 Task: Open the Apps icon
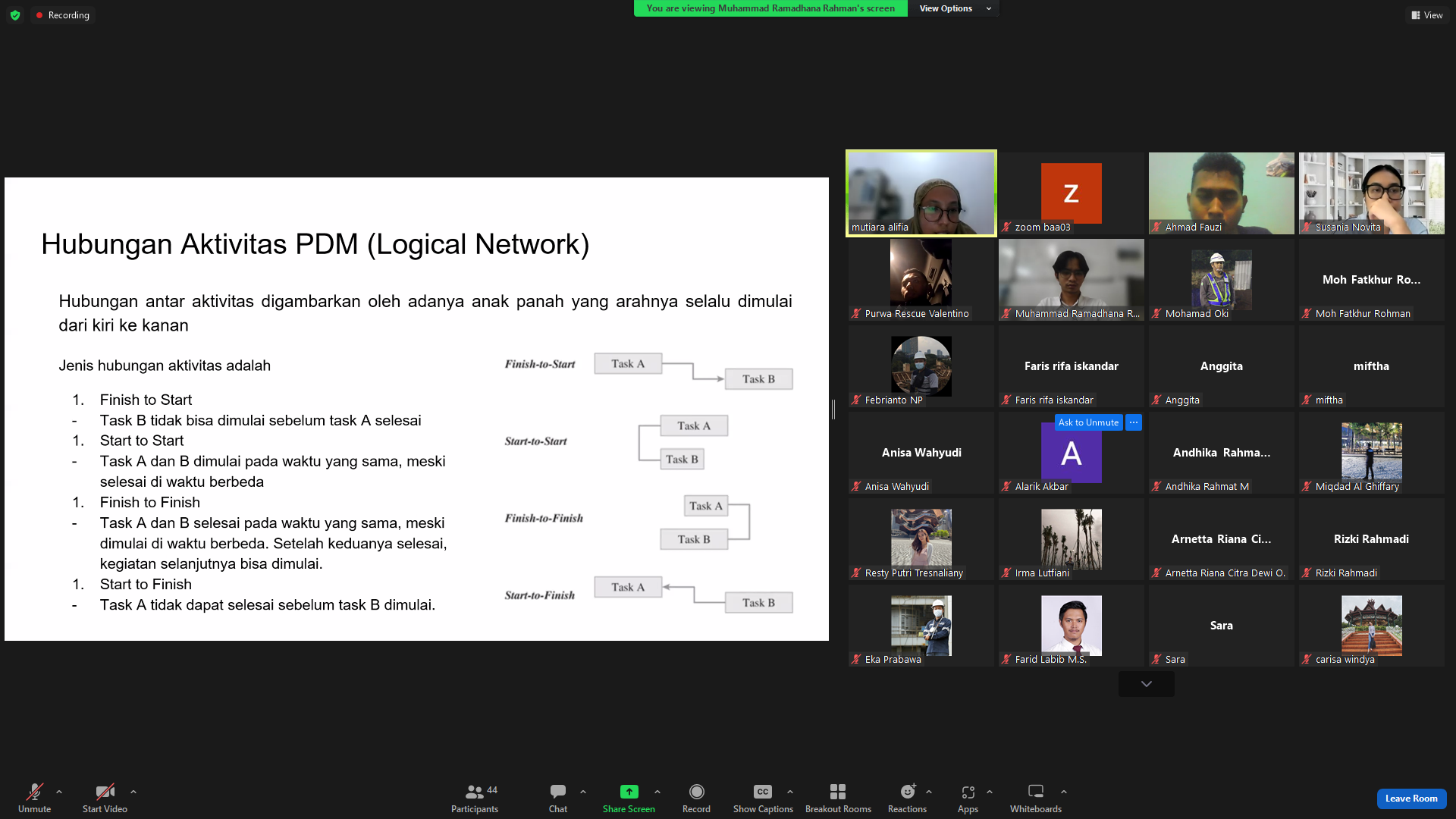(x=968, y=792)
